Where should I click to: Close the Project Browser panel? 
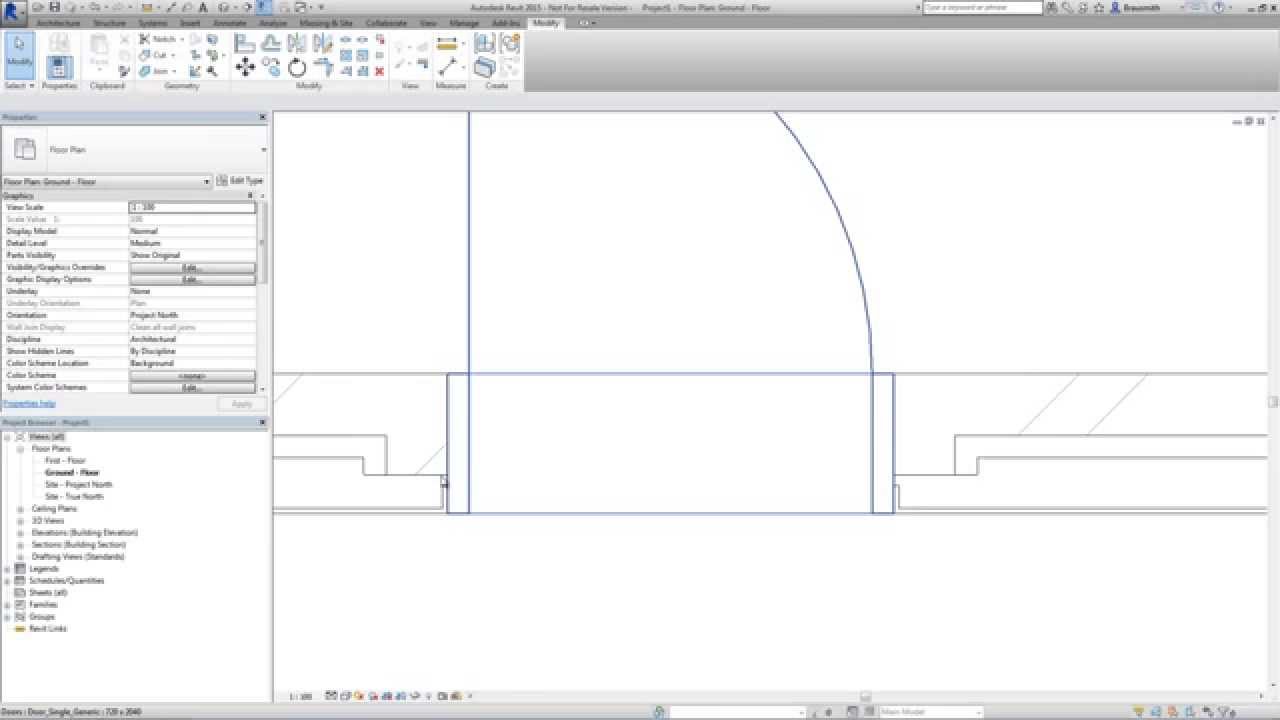click(263, 423)
